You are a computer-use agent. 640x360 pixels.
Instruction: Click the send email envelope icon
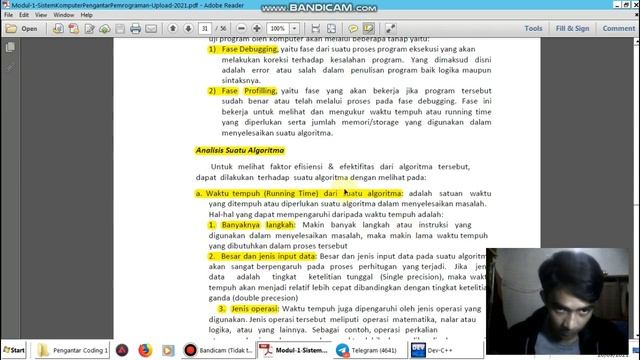[151, 29]
